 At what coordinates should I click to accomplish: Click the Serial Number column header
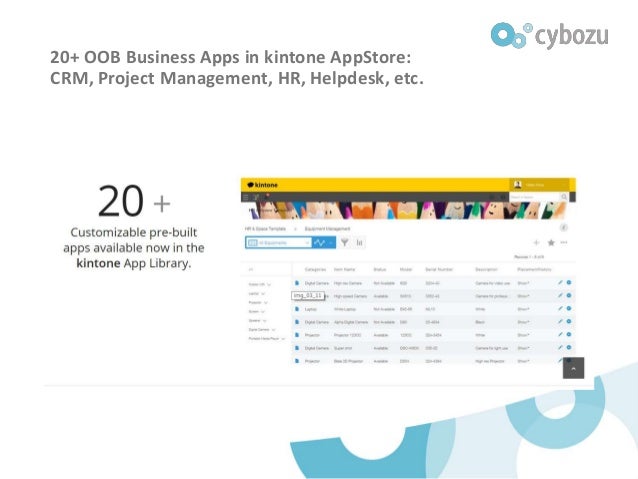coord(439,269)
